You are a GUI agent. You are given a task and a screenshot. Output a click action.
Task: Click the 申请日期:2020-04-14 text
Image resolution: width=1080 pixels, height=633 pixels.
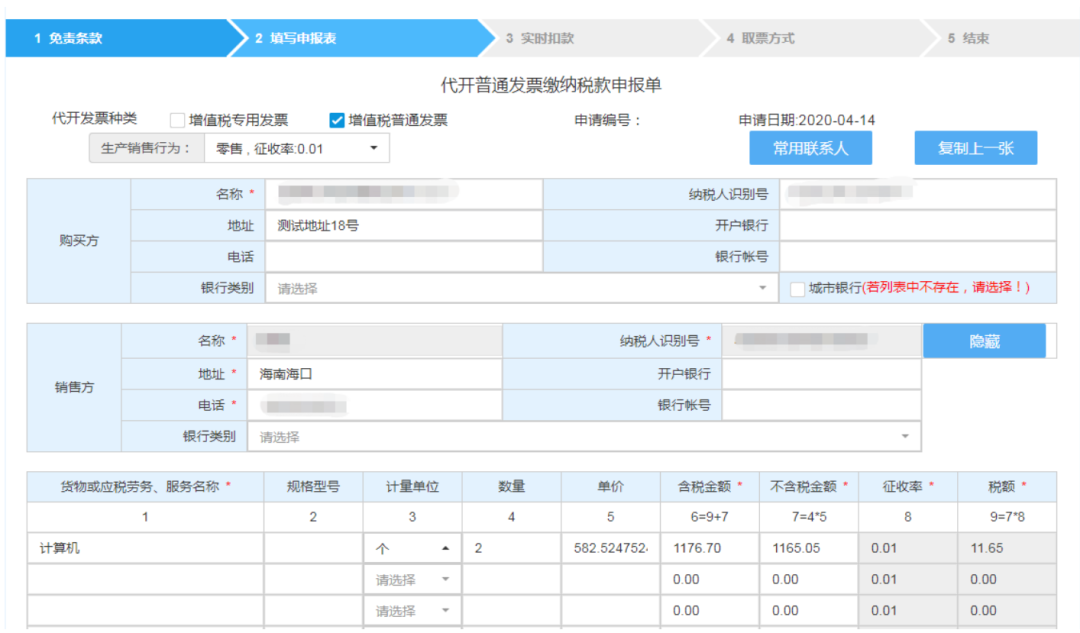pyautogui.click(x=807, y=120)
